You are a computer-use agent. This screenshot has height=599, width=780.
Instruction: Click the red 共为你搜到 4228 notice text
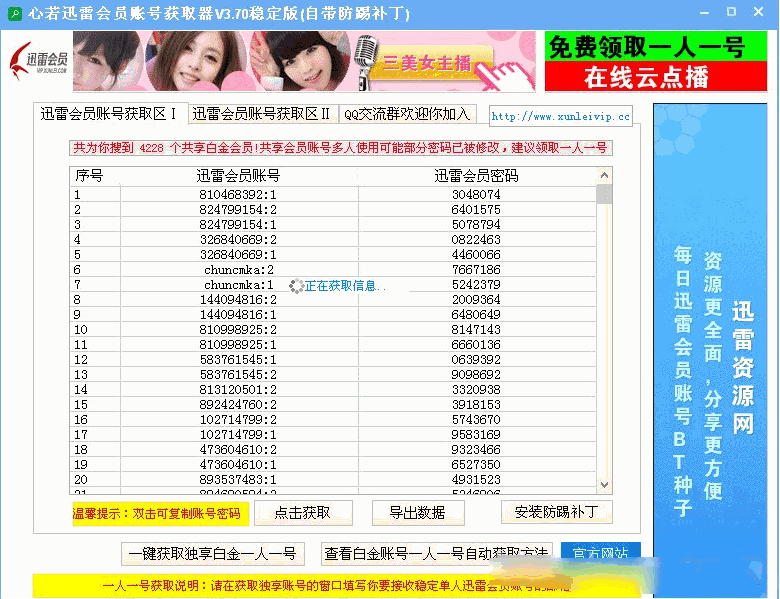(341, 148)
